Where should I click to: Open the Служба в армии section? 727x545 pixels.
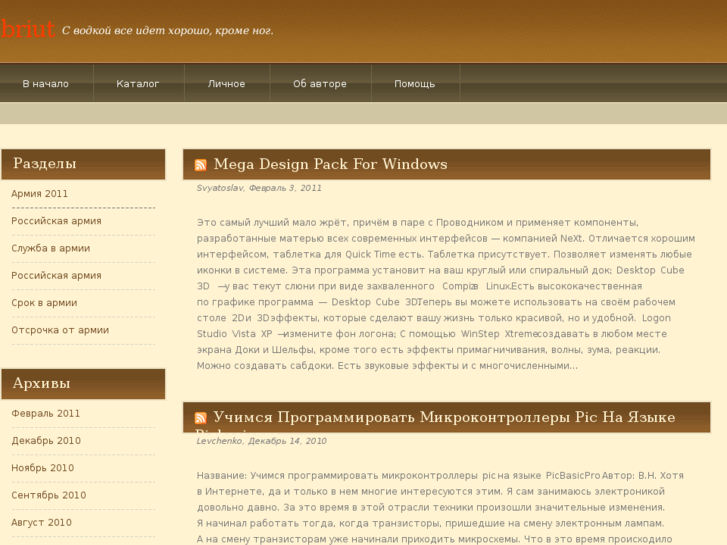click(x=51, y=248)
